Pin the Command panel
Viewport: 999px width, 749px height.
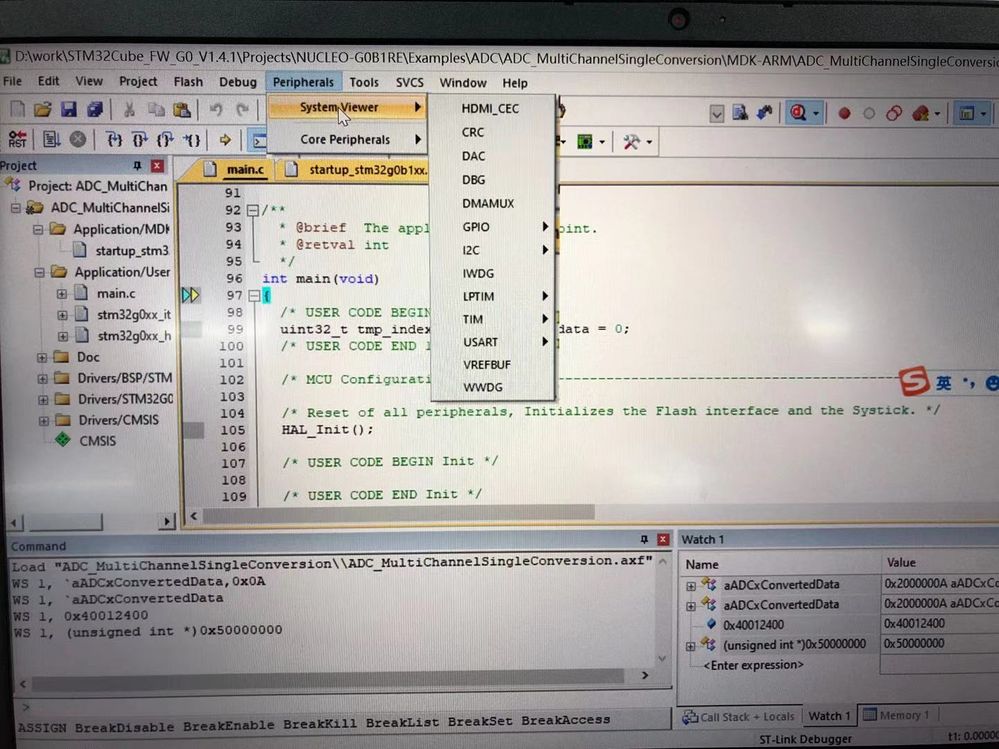644,539
